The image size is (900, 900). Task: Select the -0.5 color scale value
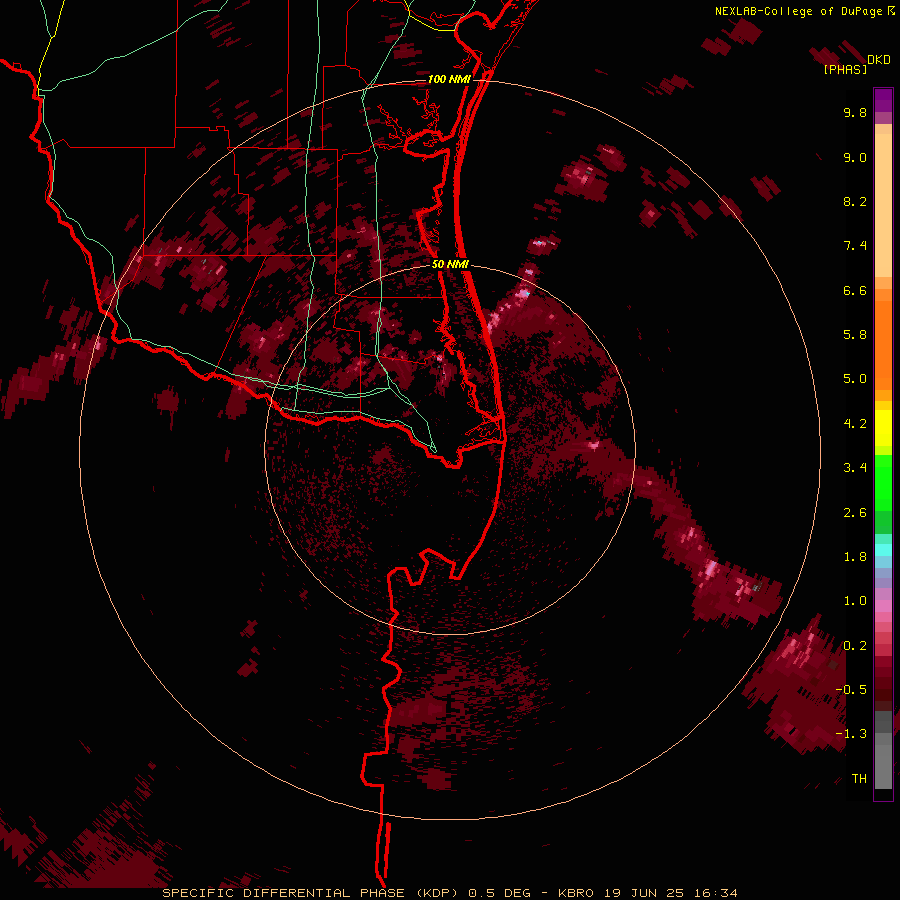851,690
